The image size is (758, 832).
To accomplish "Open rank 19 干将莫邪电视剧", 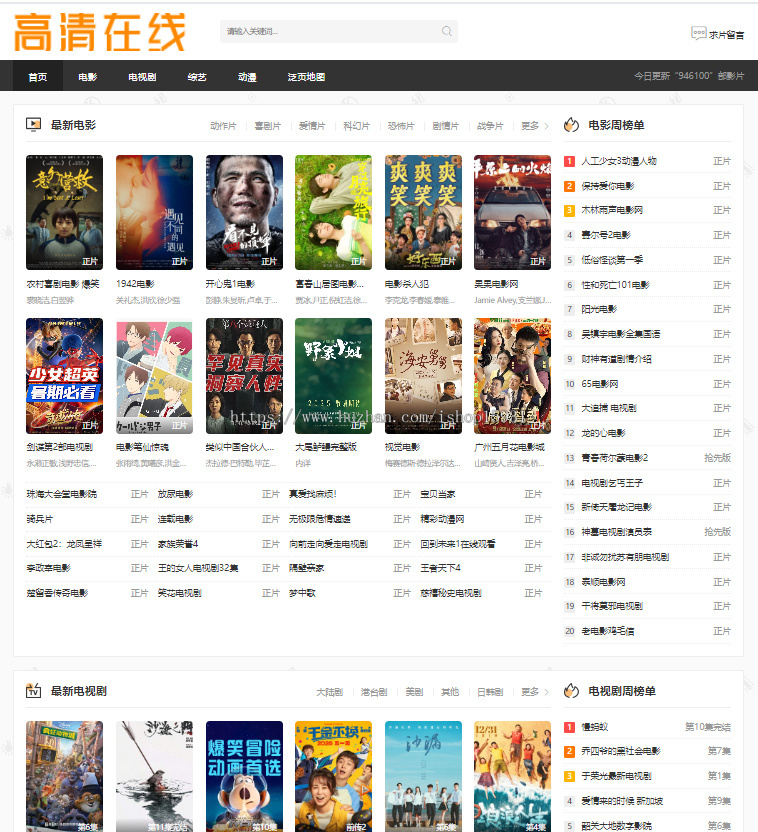I will point(612,605).
